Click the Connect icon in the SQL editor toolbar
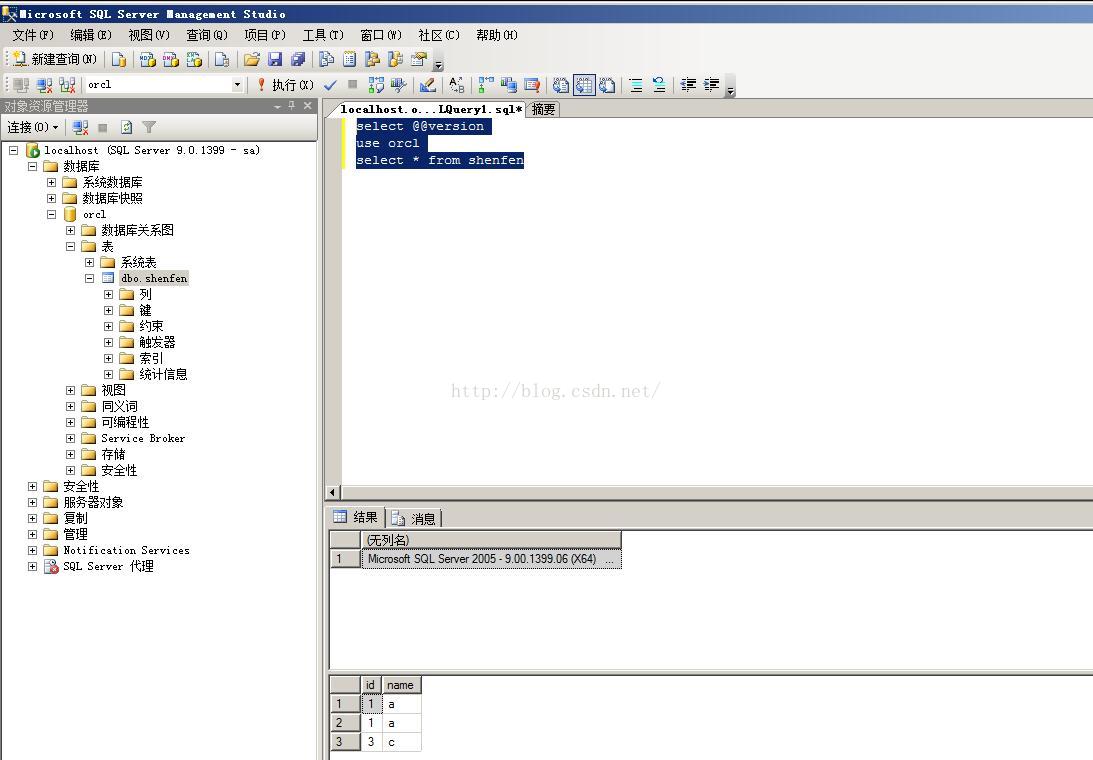This screenshot has width=1093, height=760. tap(21, 84)
